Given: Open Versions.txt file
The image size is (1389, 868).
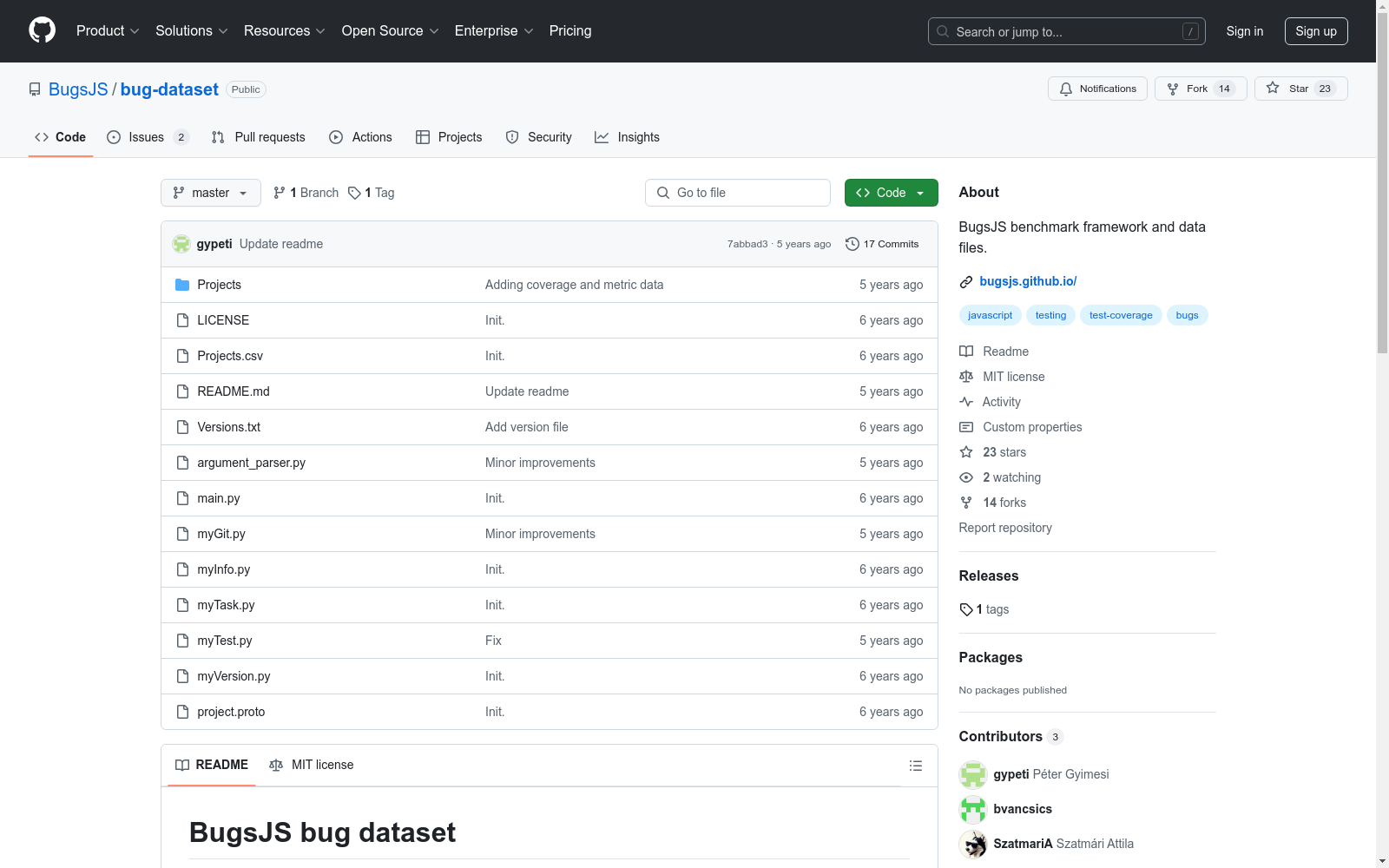Looking at the screenshot, I should tap(229, 427).
